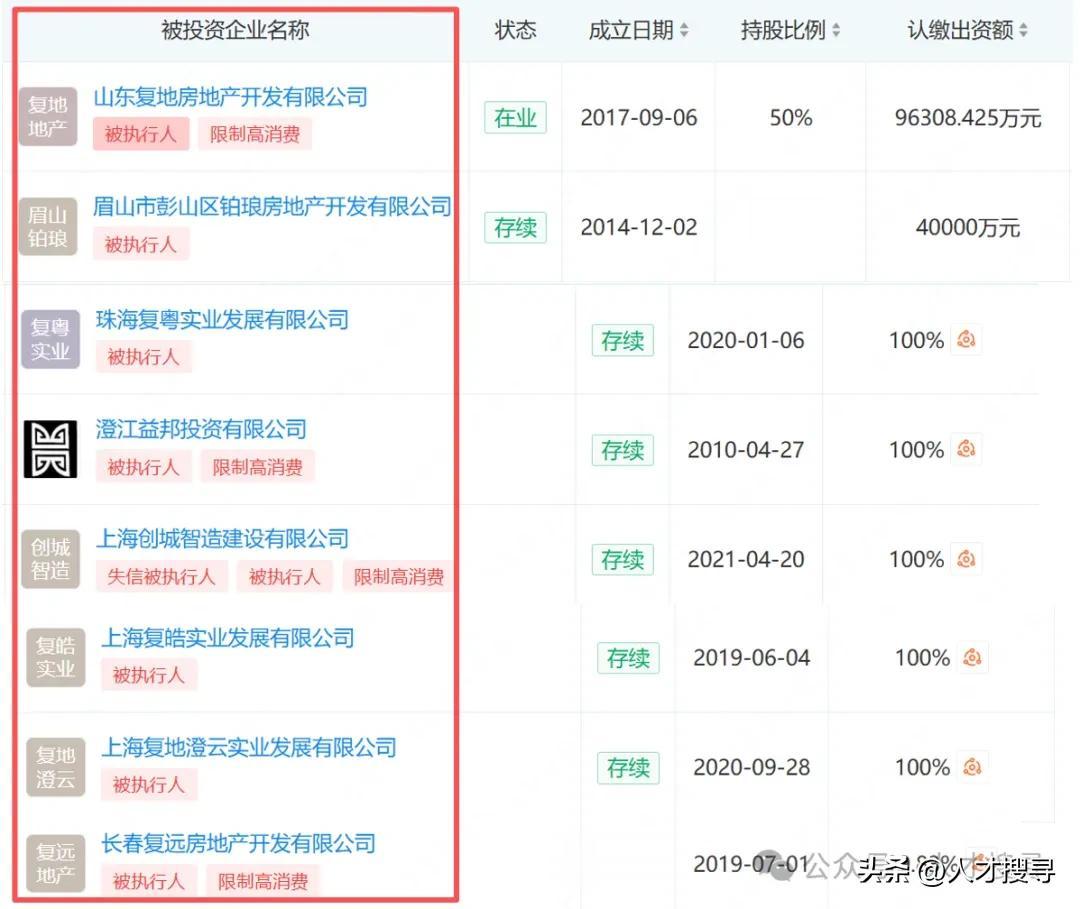Click 限制高消费 tag under 上海创城智造
Image resolution: width=1080 pixels, height=909 pixels.
tap(398, 576)
